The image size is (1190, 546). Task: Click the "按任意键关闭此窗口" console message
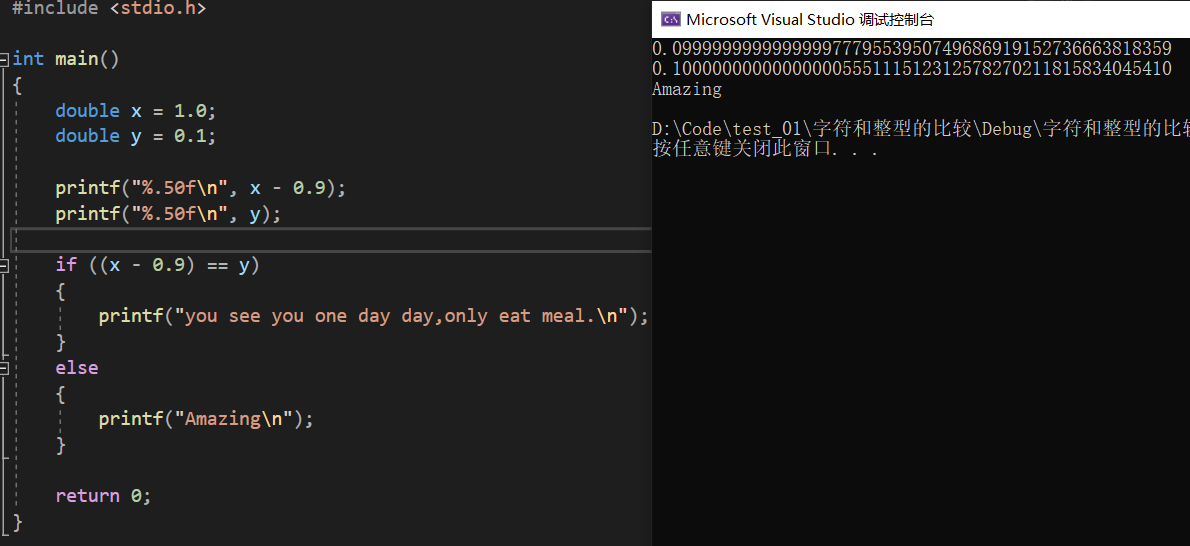[766, 150]
